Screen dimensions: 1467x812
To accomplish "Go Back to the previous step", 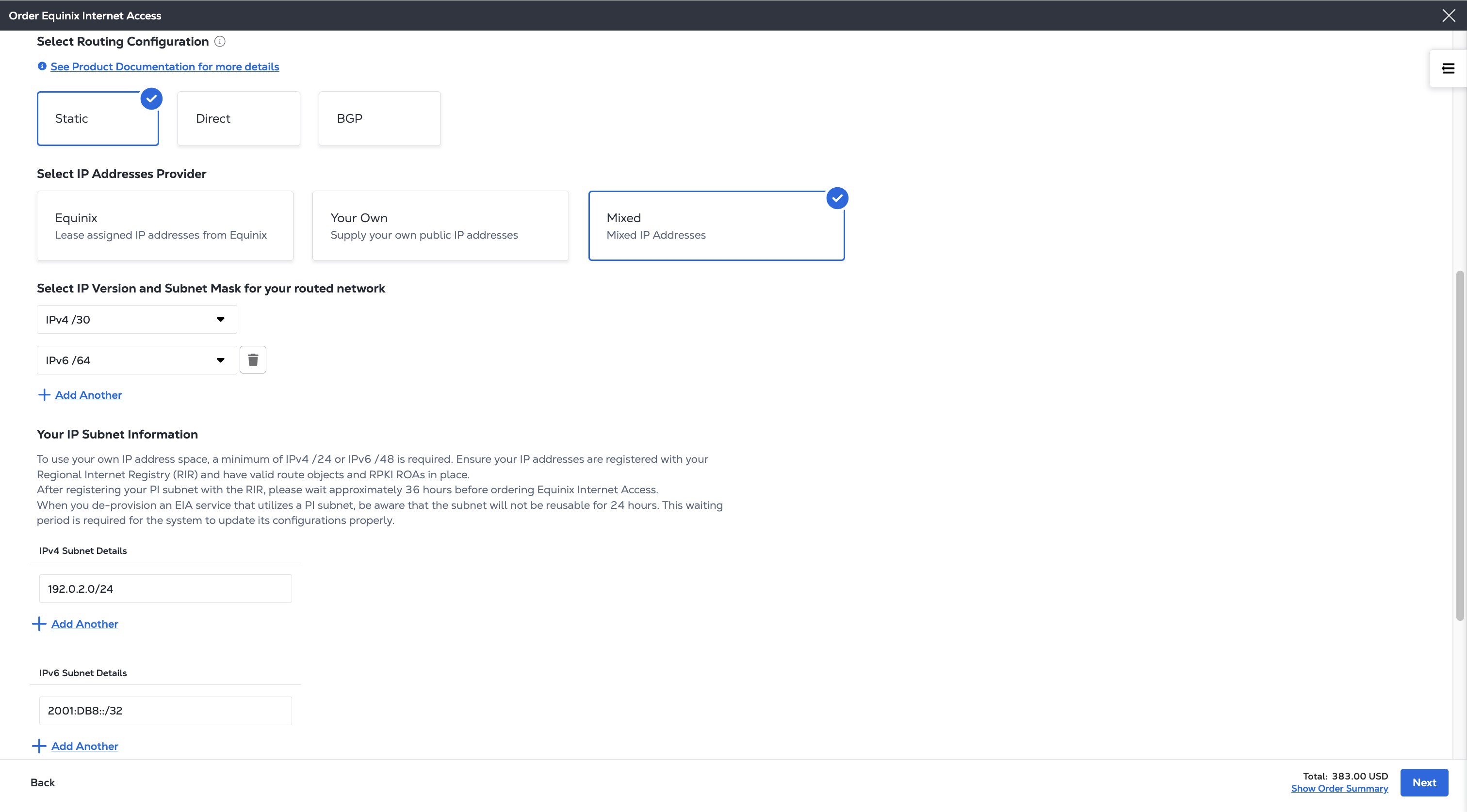I will [43, 783].
